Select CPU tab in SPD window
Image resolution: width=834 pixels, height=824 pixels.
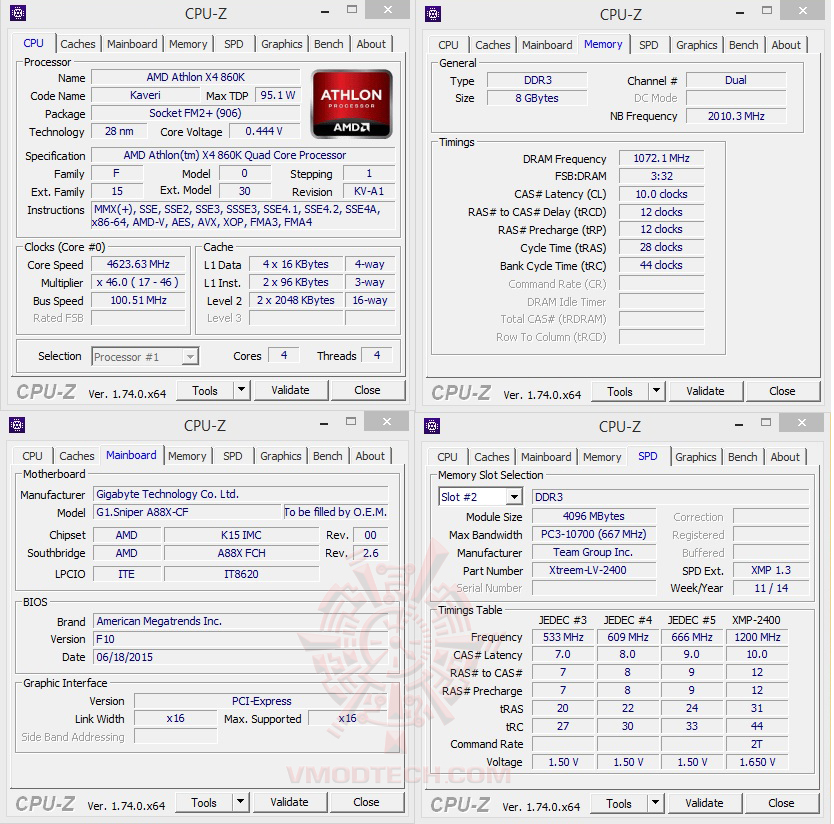pyautogui.click(x=447, y=457)
